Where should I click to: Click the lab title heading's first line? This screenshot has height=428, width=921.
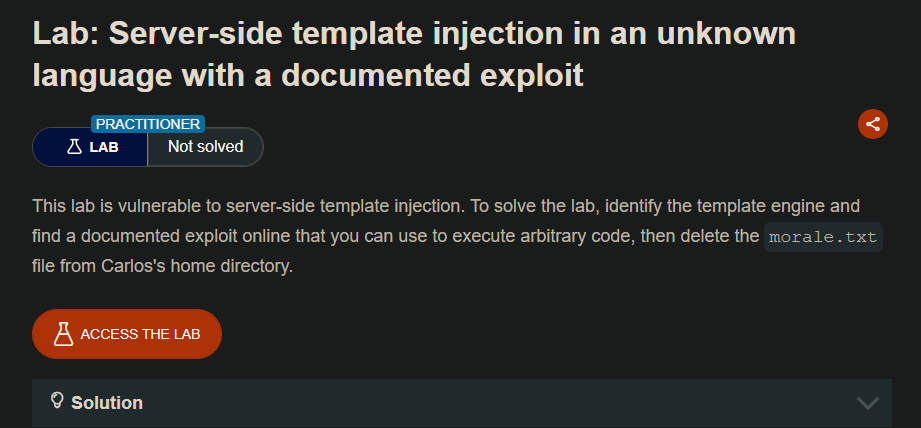click(x=414, y=33)
